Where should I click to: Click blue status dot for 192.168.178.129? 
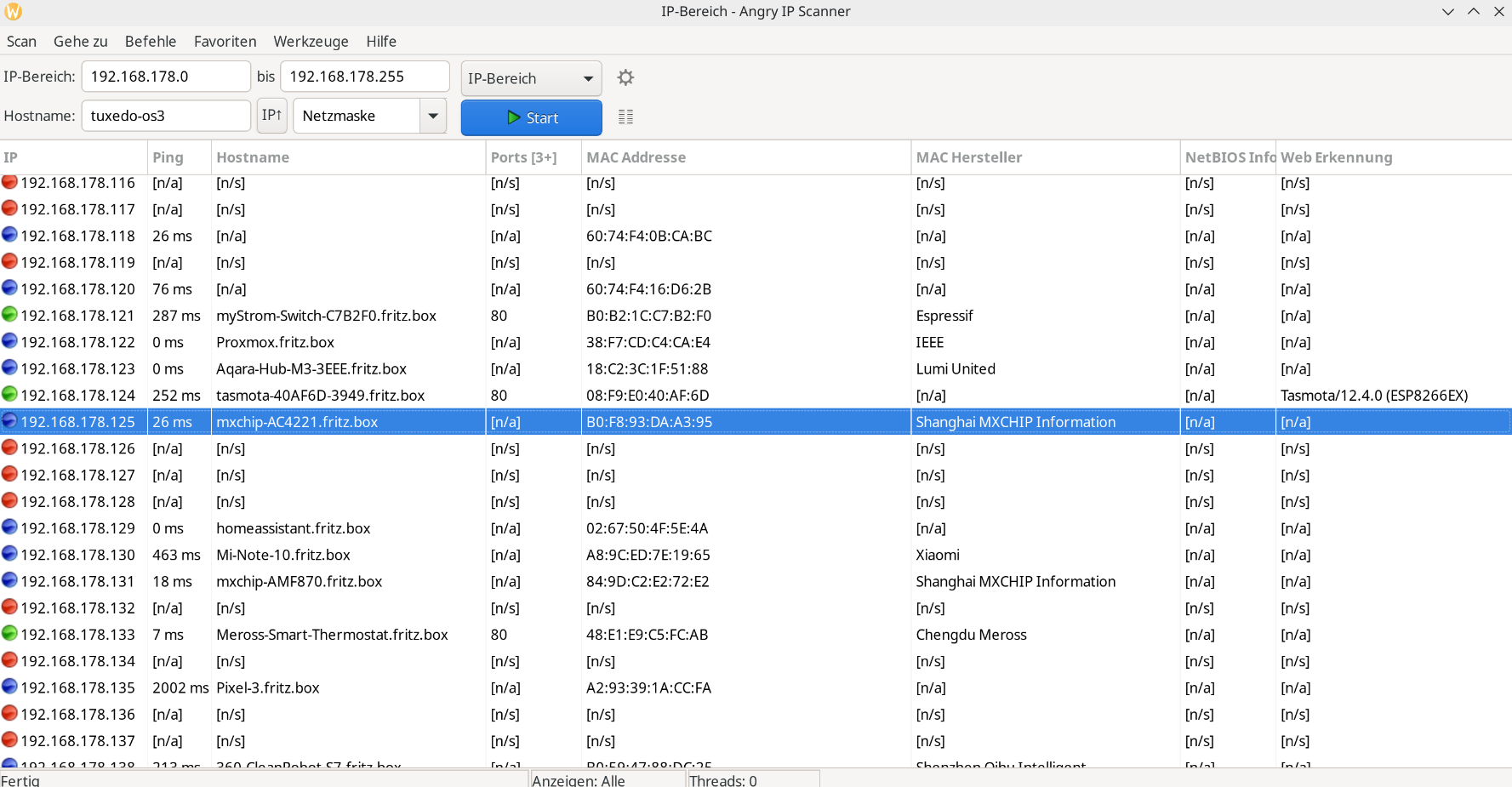tap(9, 528)
